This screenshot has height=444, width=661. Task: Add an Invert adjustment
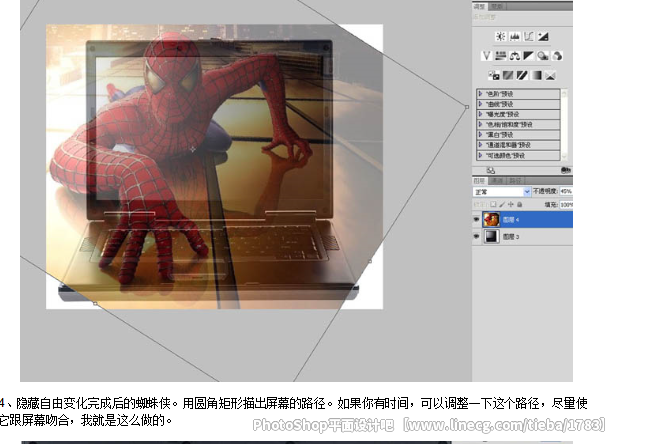pos(494,75)
